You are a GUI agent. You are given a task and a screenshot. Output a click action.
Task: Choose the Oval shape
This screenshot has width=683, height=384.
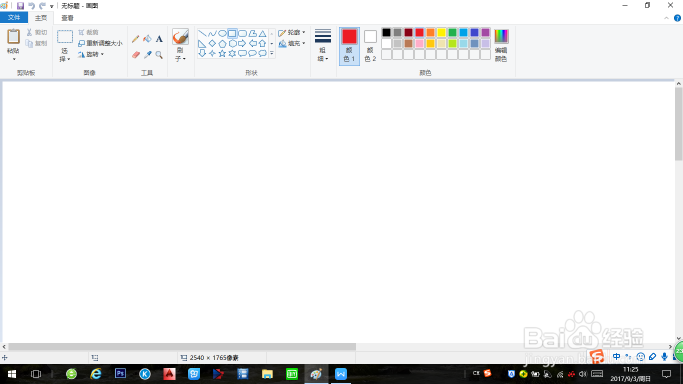pos(222,34)
